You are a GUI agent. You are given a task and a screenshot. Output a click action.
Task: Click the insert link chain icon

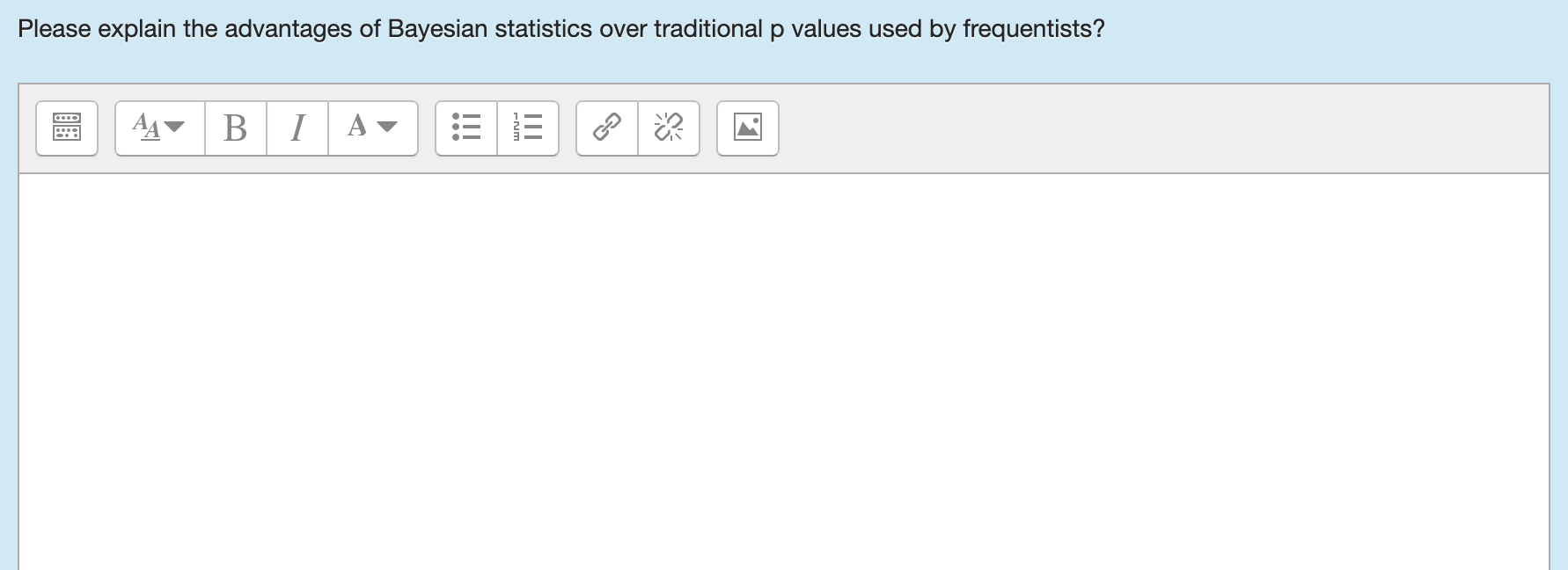coord(607,128)
